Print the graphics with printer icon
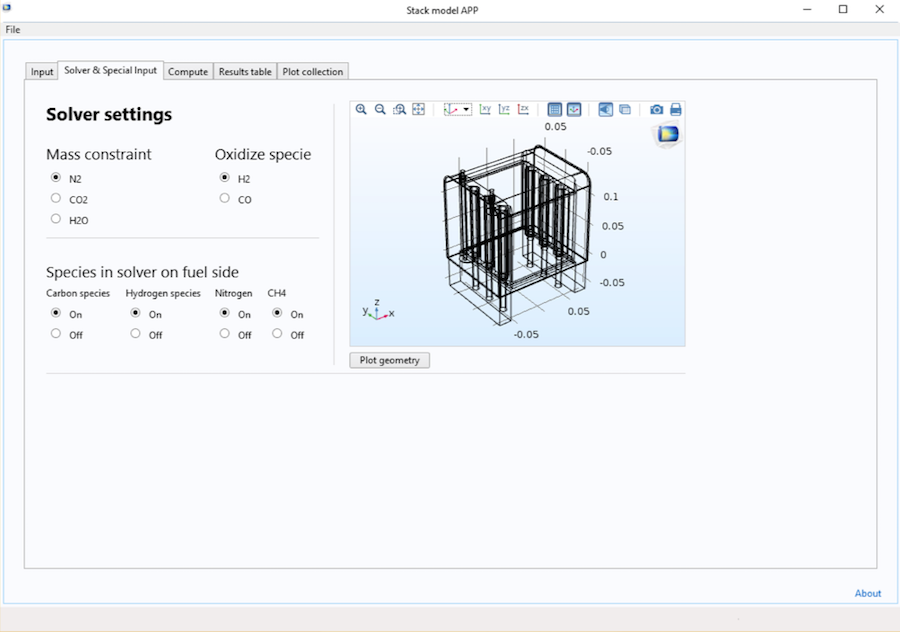This screenshot has width=900, height=632. 676,109
